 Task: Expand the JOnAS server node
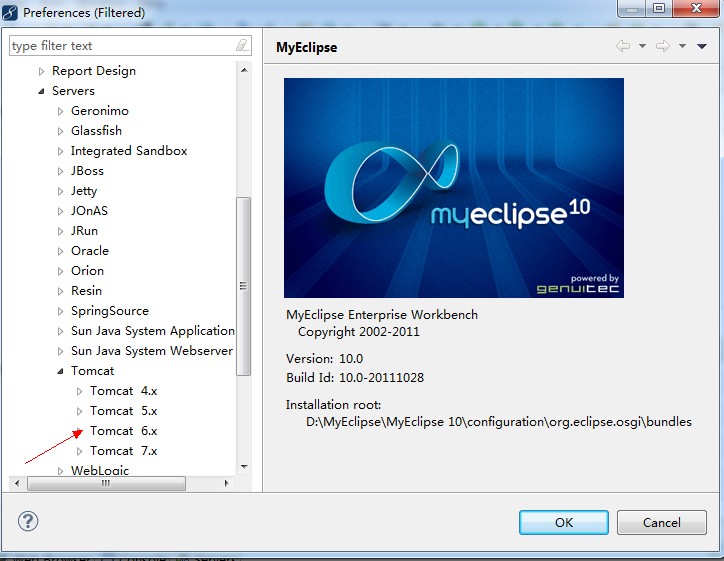point(60,211)
